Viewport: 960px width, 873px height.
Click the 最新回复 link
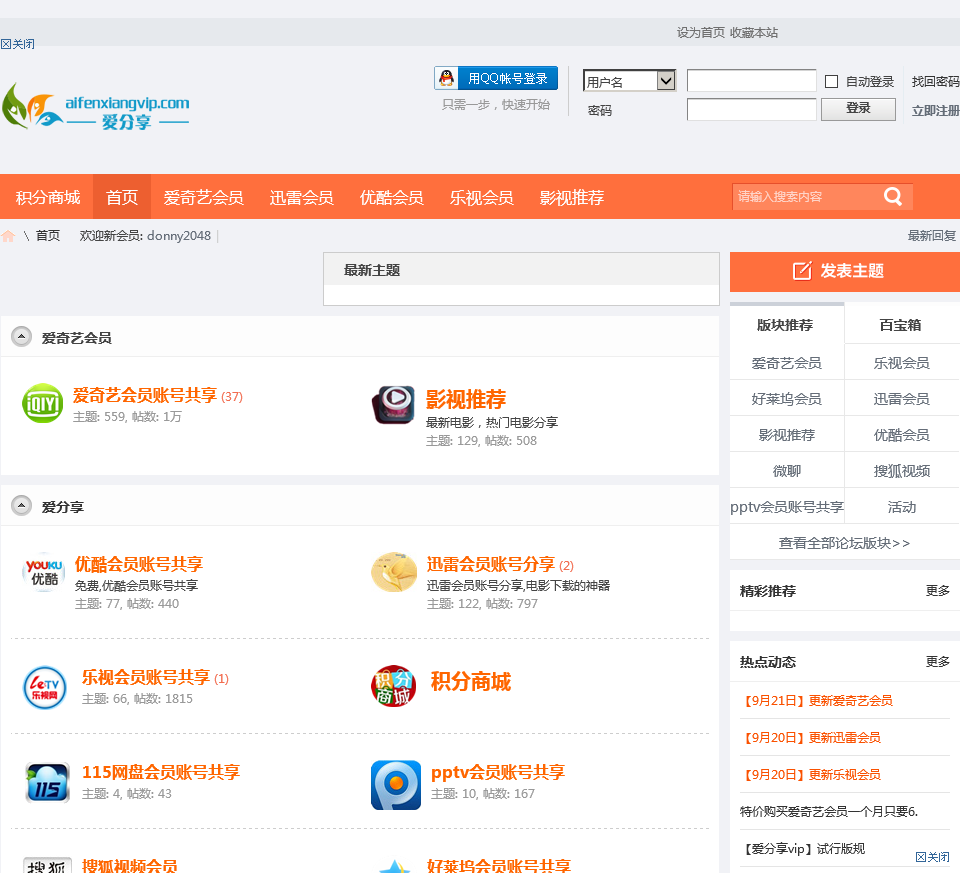[931, 236]
